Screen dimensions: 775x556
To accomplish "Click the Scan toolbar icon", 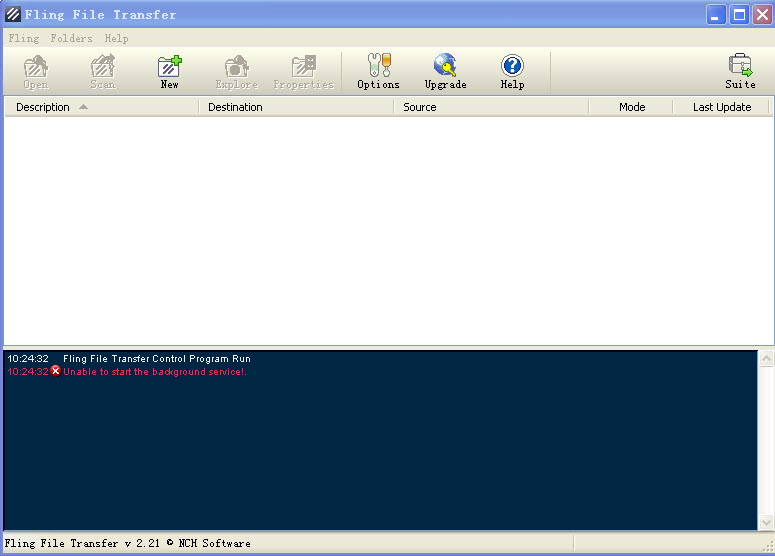I will click(103, 72).
